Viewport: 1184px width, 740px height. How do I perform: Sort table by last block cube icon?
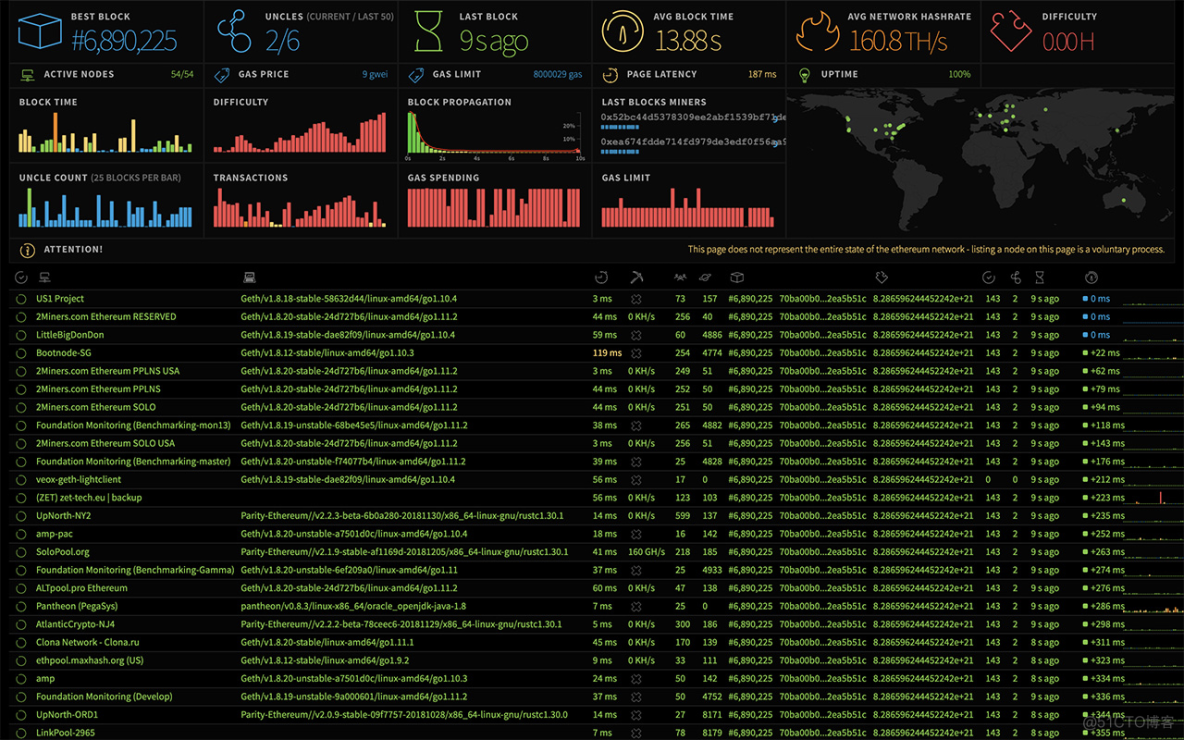point(737,278)
